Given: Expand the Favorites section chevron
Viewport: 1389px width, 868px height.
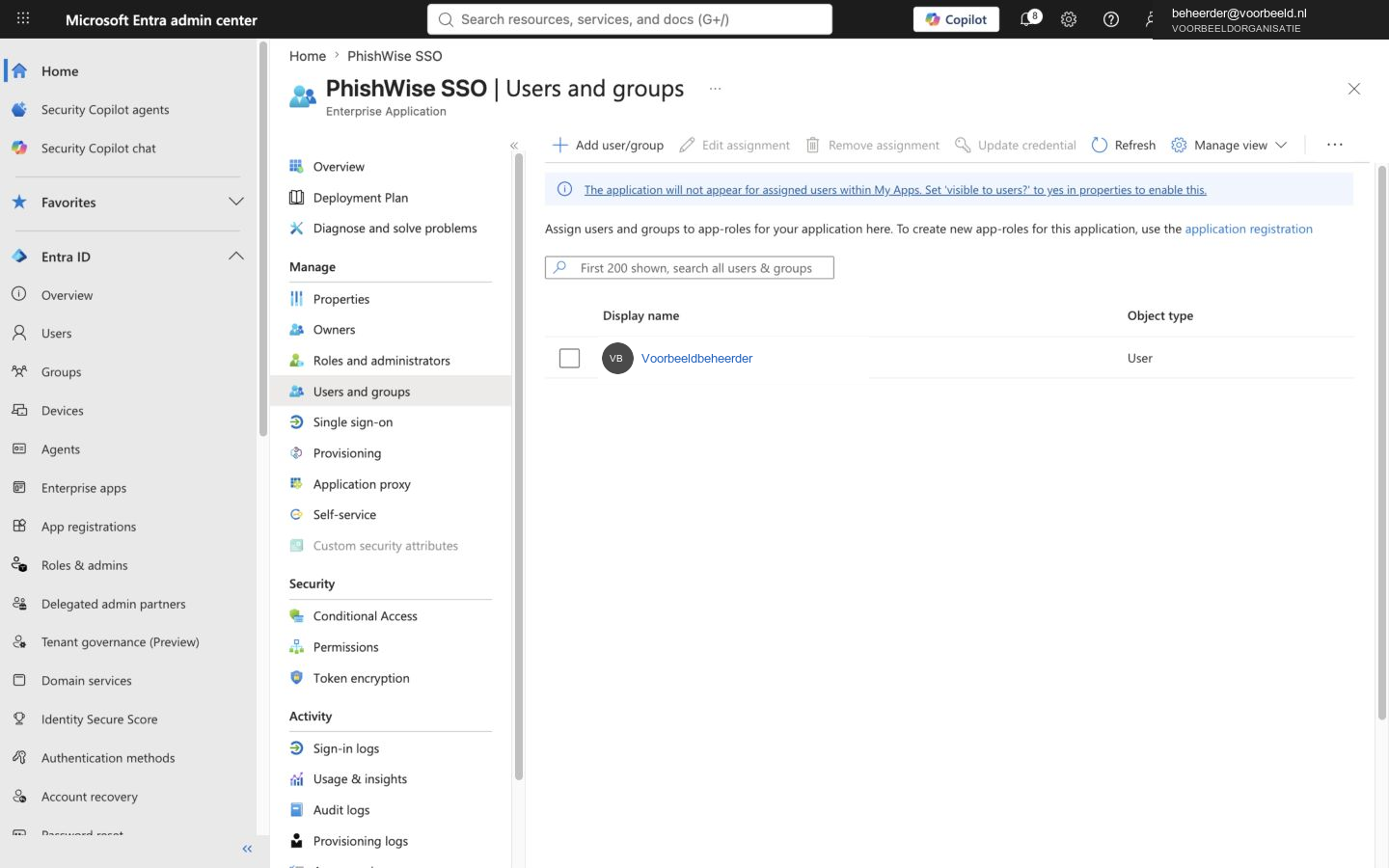Looking at the screenshot, I should 236,202.
